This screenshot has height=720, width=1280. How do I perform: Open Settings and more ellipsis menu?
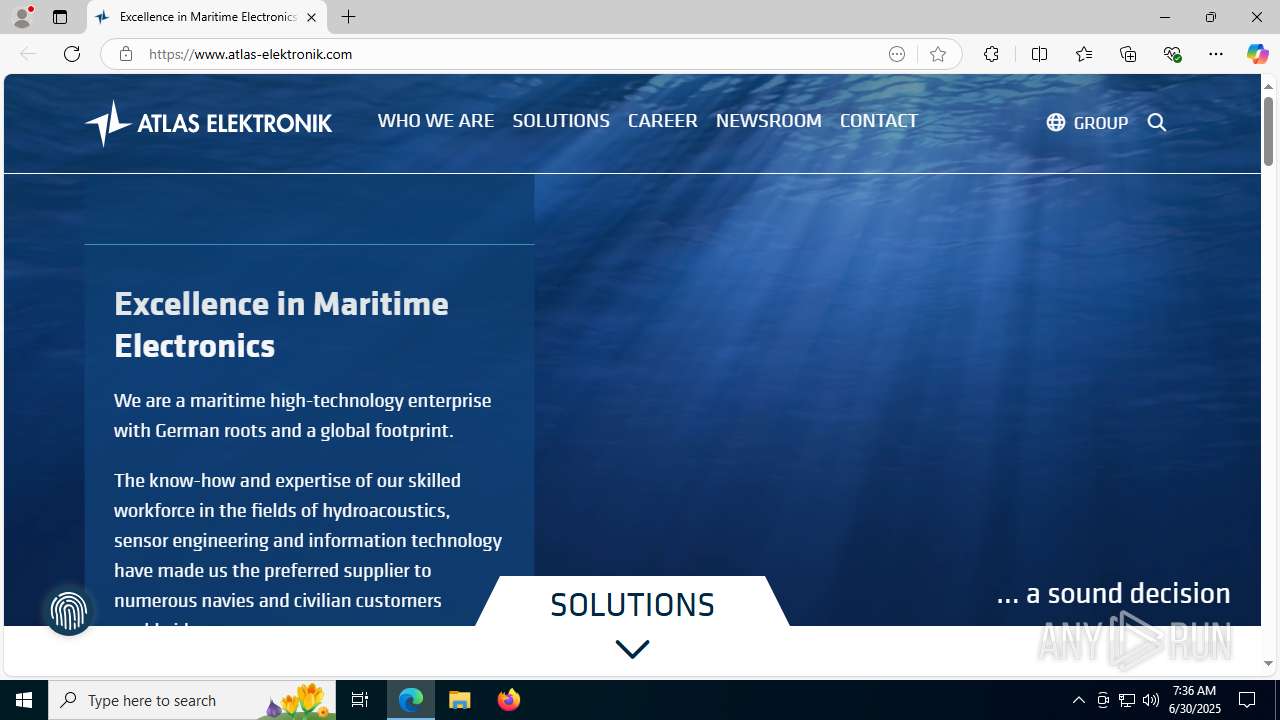tap(1216, 54)
